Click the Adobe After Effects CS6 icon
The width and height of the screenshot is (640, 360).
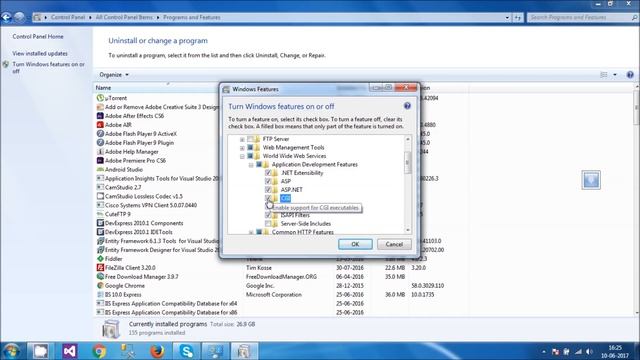click(100, 116)
